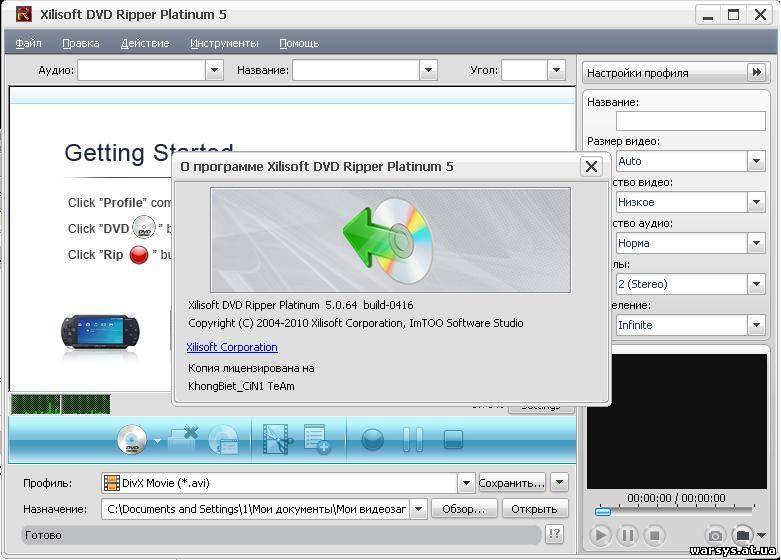Collapse the profile settings panel arrows
The height and width of the screenshot is (560, 781).
[757, 72]
